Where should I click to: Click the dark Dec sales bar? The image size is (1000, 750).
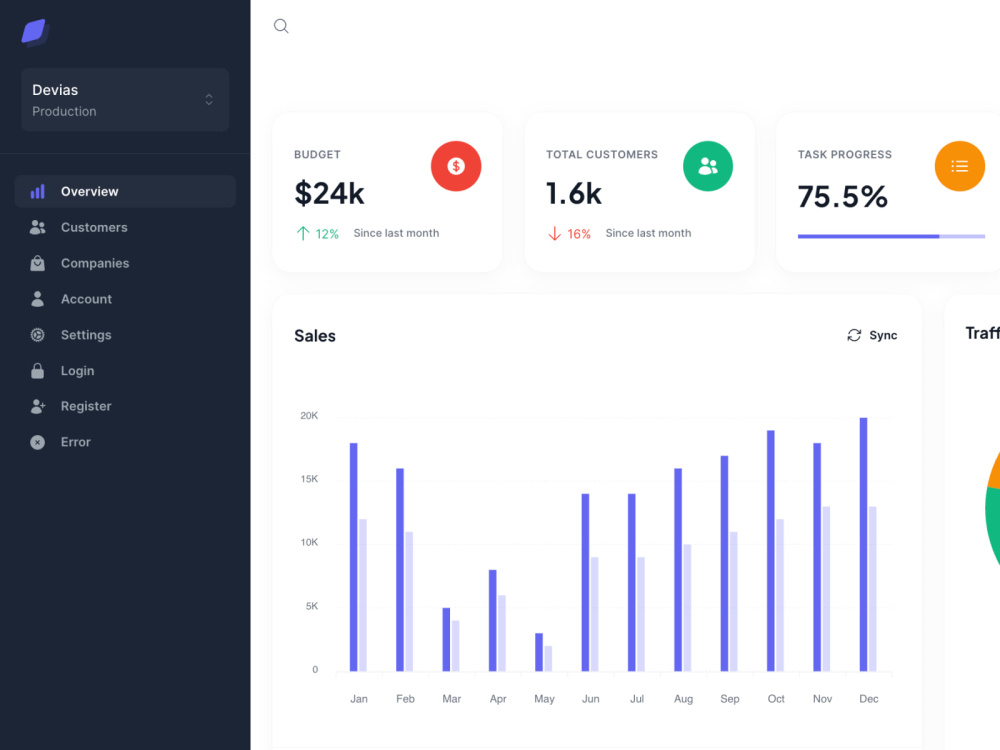coord(864,544)
